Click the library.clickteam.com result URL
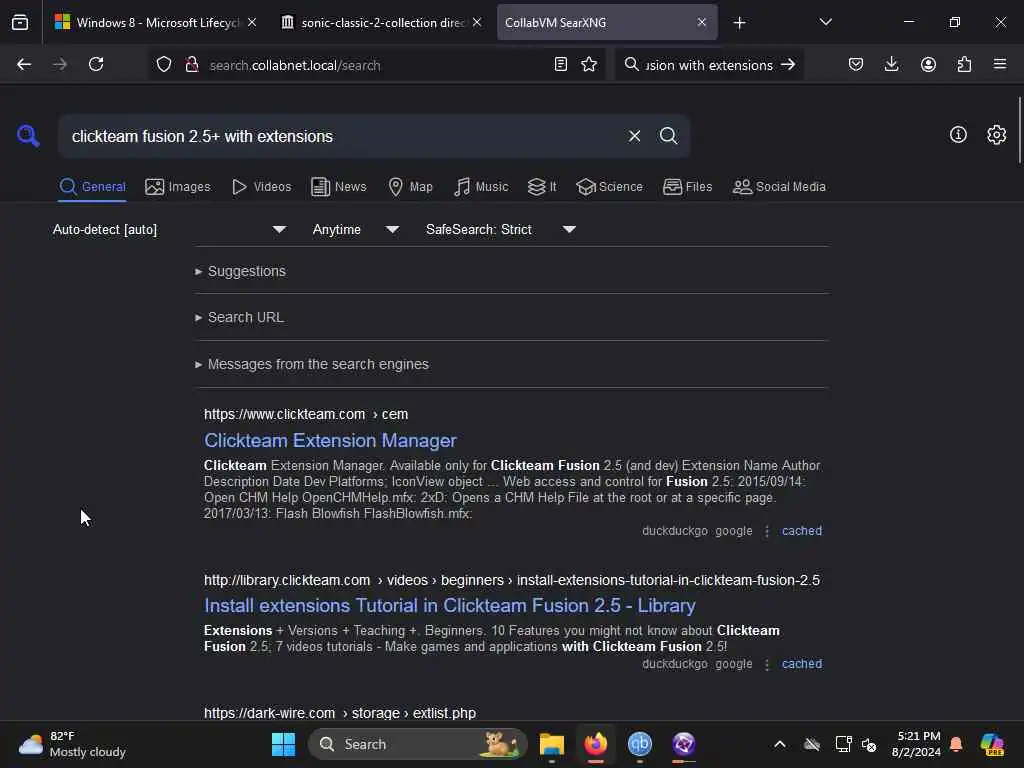 pyautogui.click(x=511, y=580)
